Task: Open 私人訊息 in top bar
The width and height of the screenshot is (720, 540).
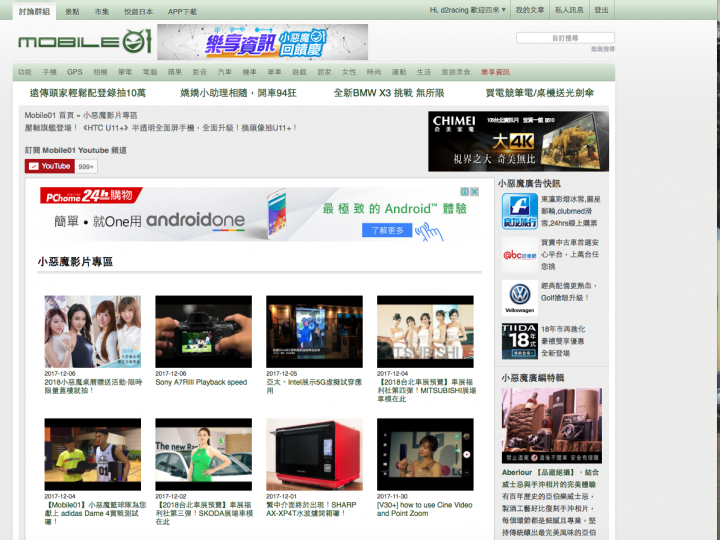Action: [569, 10]
